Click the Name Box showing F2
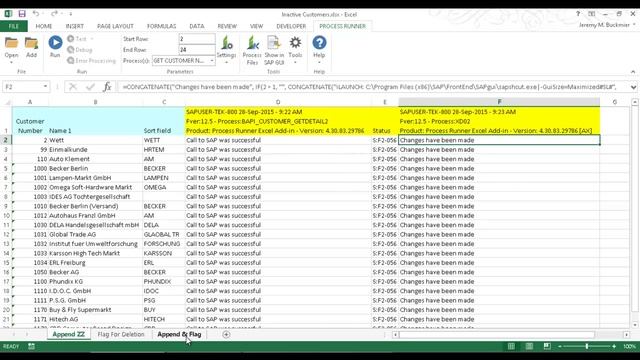Image resolution: width=640 pixels, height=360 pixels. coord(22,87)
